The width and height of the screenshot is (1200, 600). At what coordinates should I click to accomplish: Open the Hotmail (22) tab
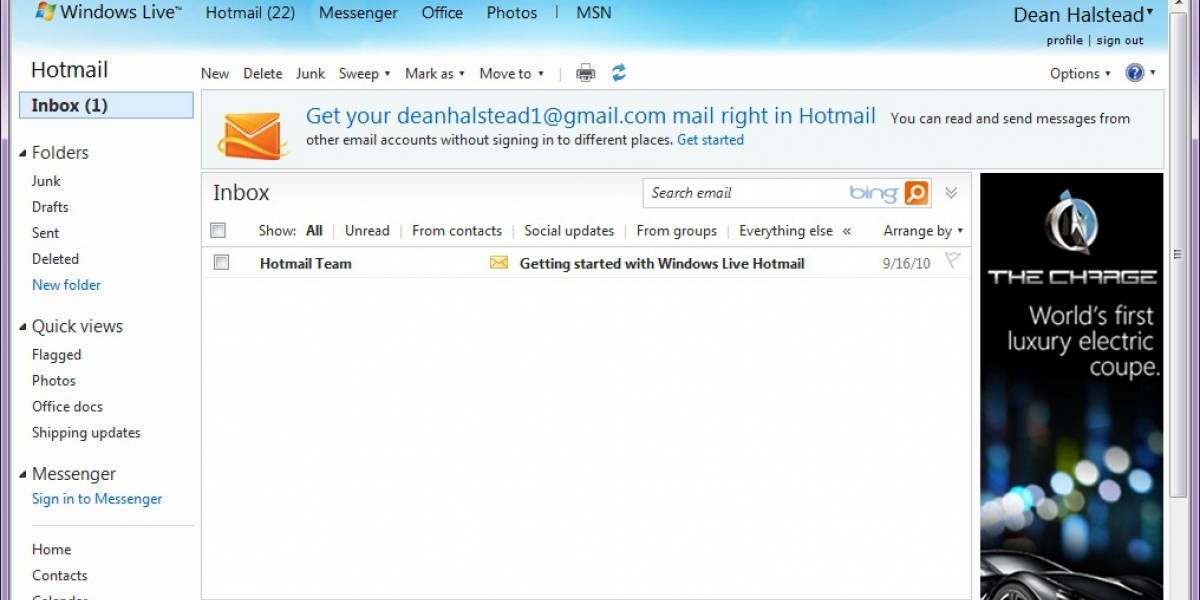point(250,13)
